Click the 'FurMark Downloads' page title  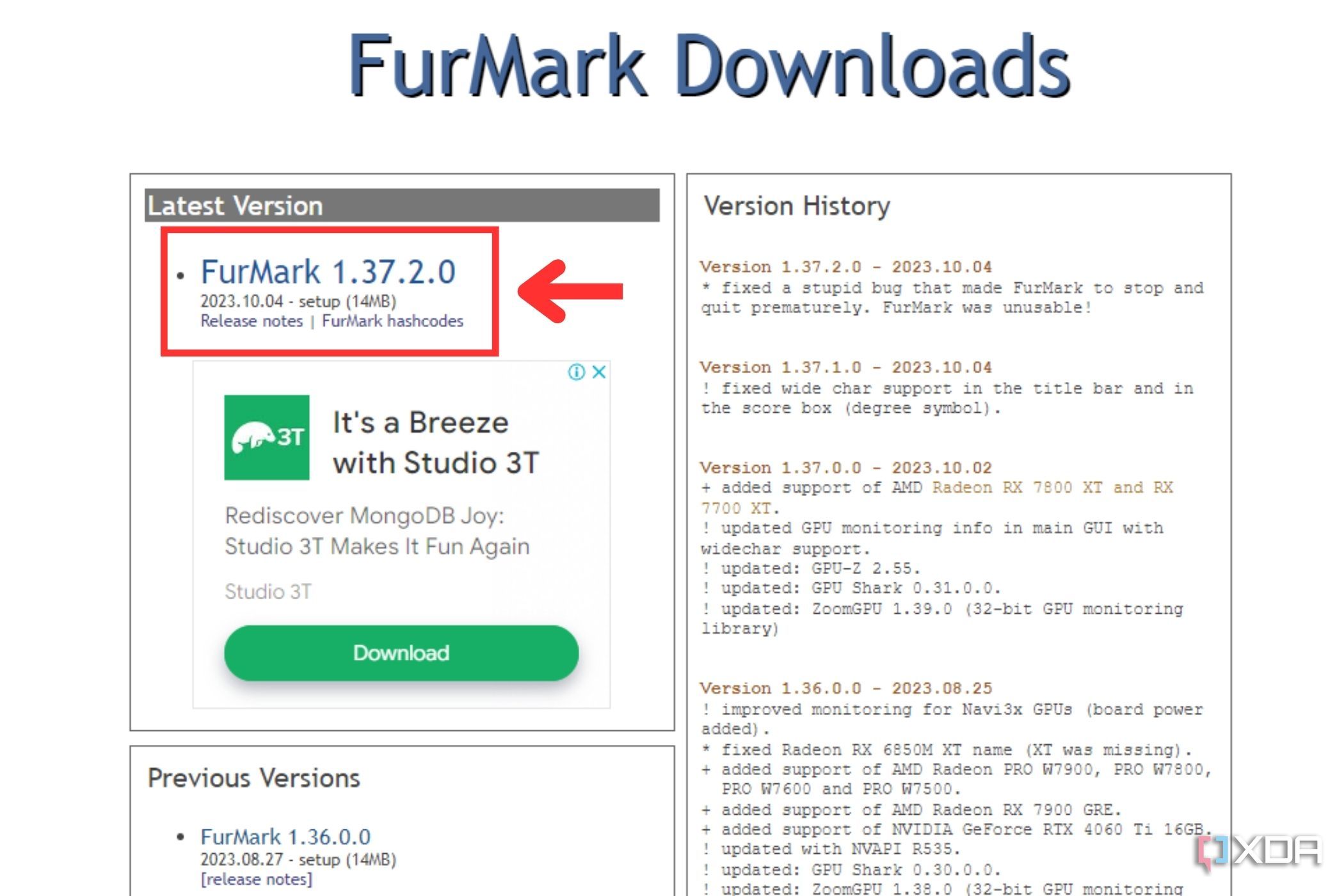709,67
